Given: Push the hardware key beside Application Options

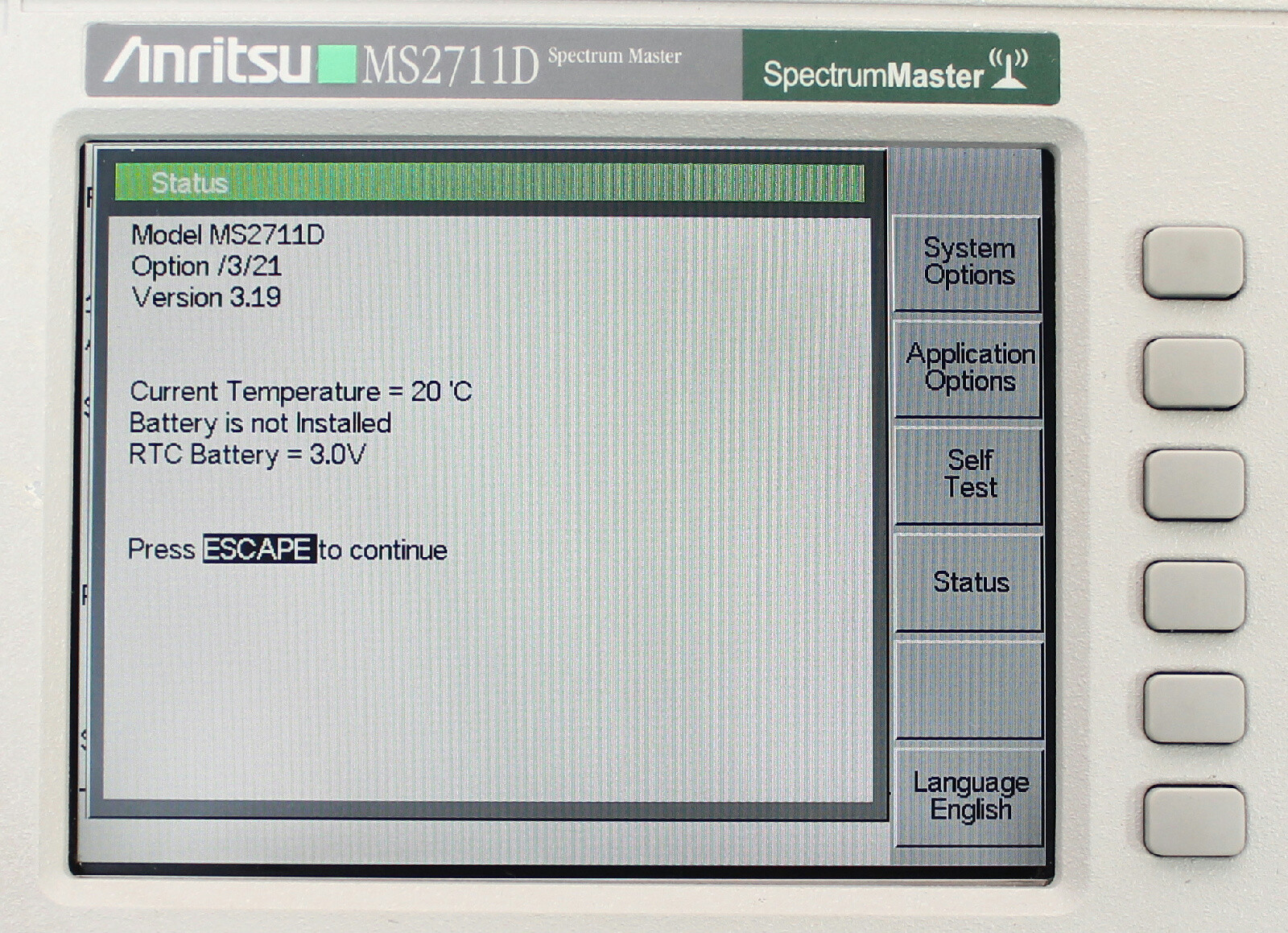Looking at the screenshot, I should pos(1194,374).
